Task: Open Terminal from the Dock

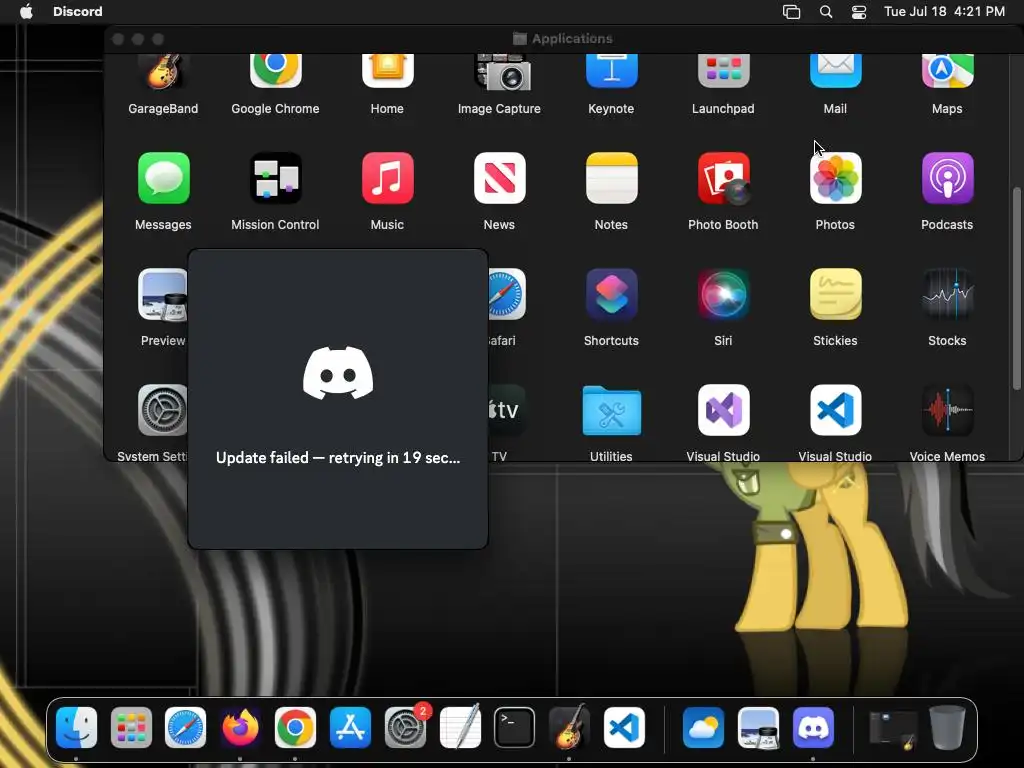Action: tap(515, 728)
